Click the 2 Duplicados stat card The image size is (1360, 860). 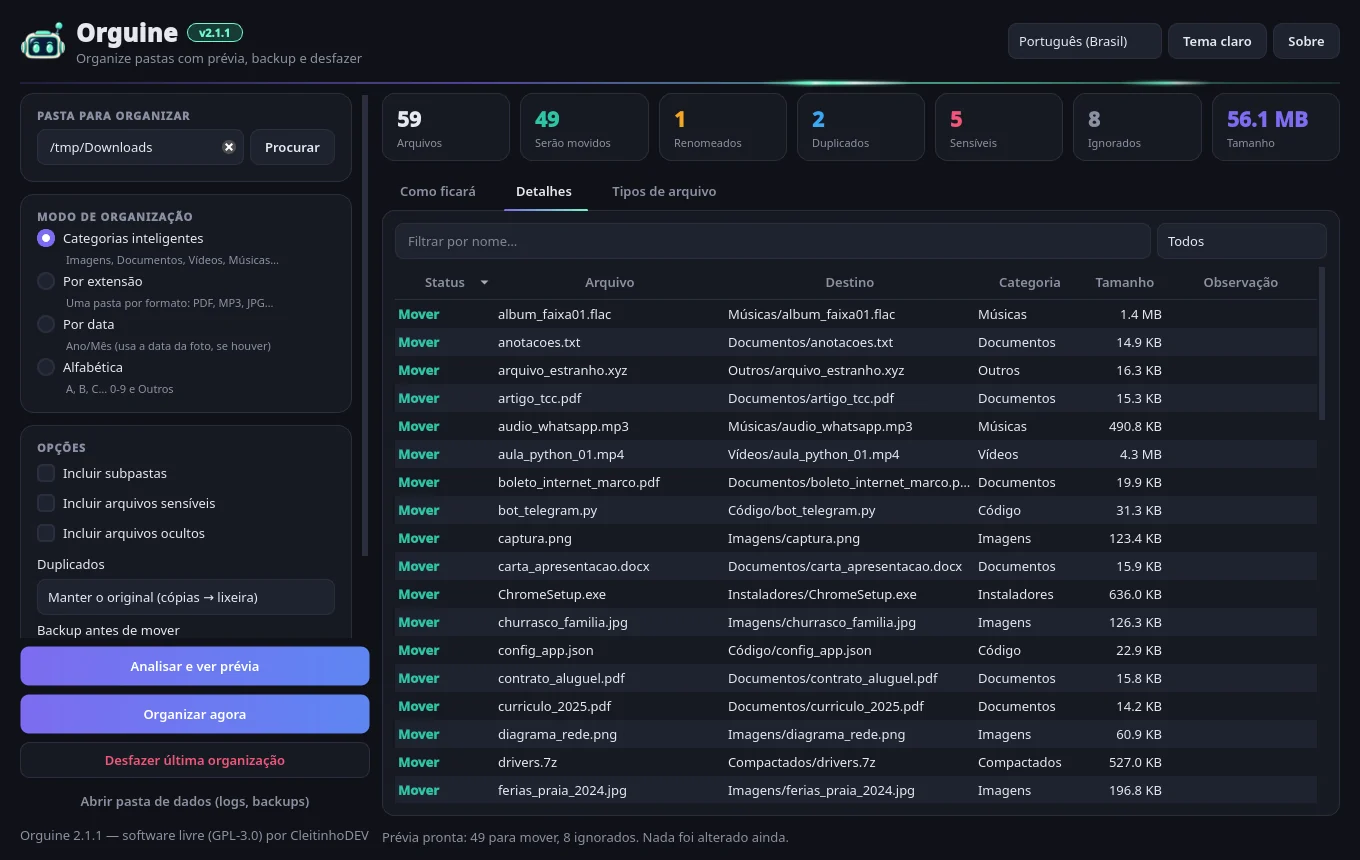[861, 127]
